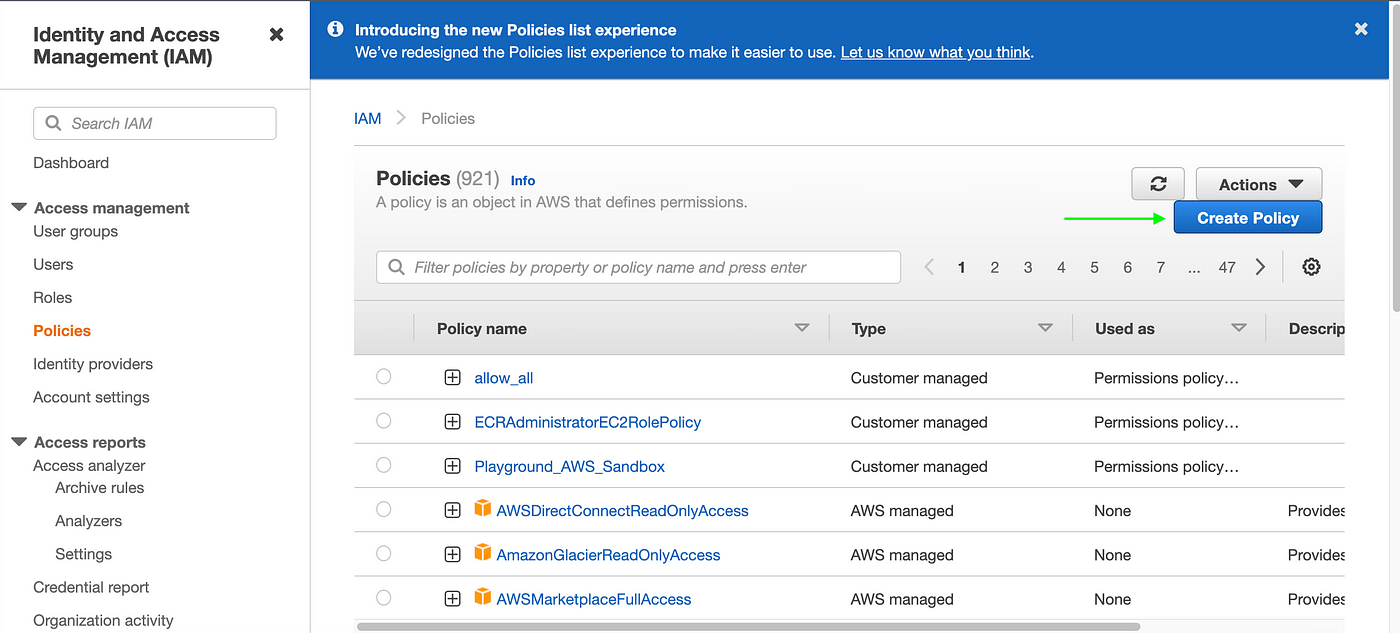Click the IAM breadcrumb link
Image resolution: width=1400 pixels, height=633 pixels.
coord(368,118)
